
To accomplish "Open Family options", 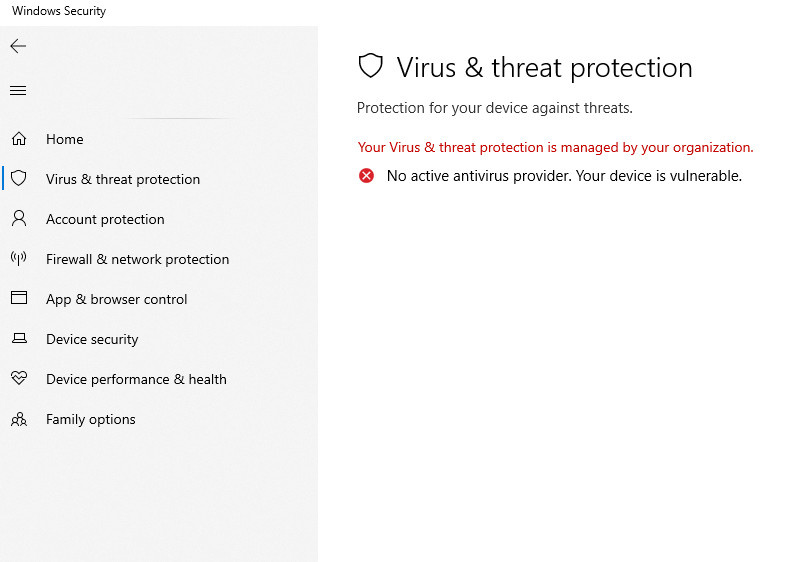I will click(x=91, y=419).
